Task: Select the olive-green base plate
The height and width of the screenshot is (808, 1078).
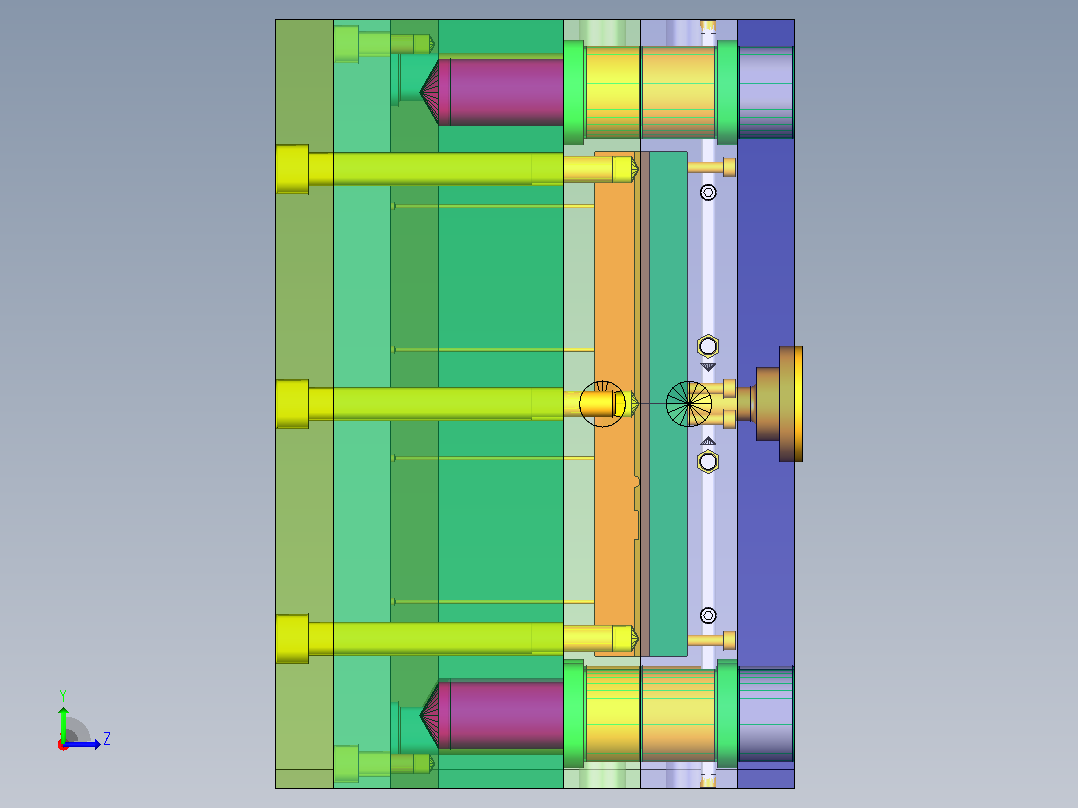Action: pos(305,404)
